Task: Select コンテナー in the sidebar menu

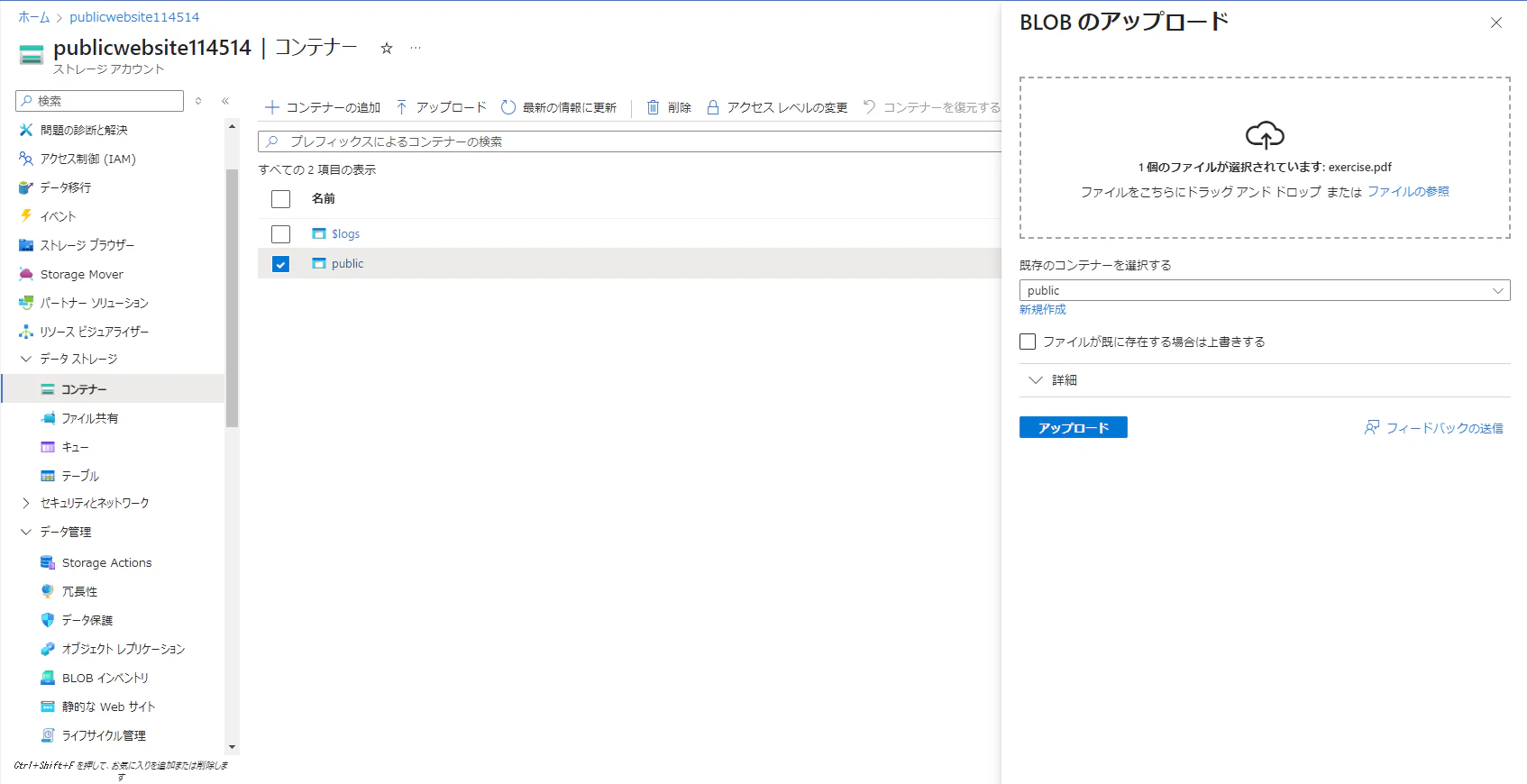Action: pos(113,389)
